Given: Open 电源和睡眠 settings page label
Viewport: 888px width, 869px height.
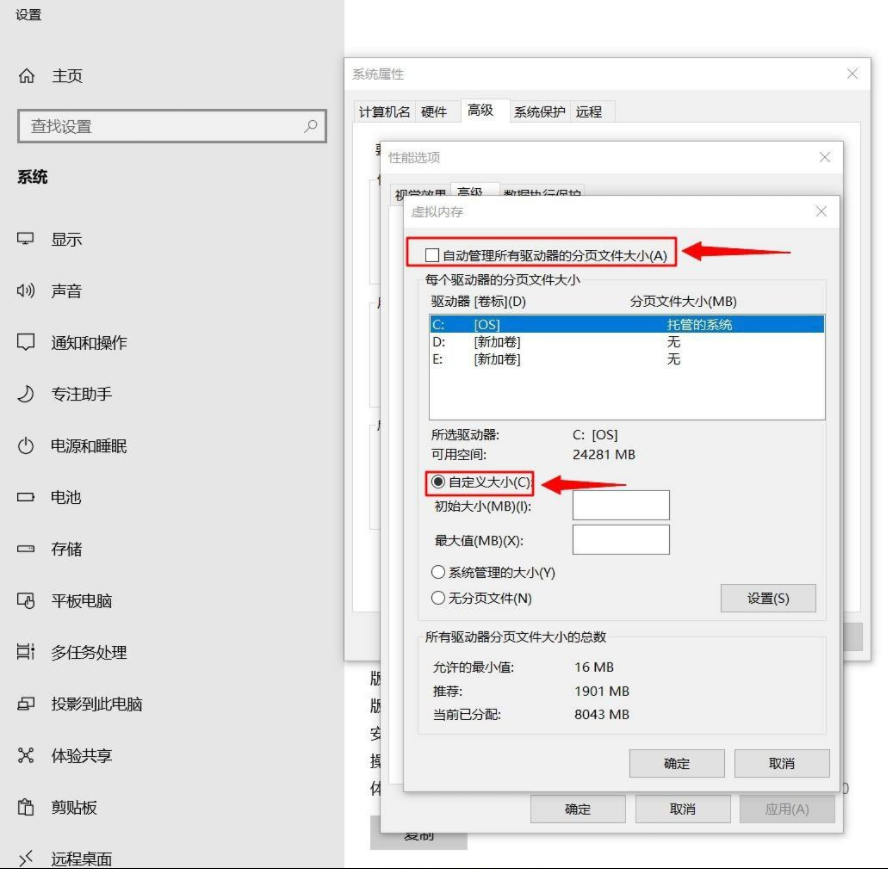Looking at the screenshot, I should (x=89, y=446).
